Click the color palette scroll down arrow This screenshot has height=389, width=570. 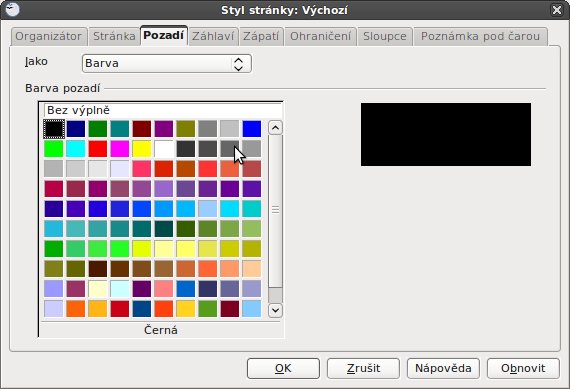point(275,310)
